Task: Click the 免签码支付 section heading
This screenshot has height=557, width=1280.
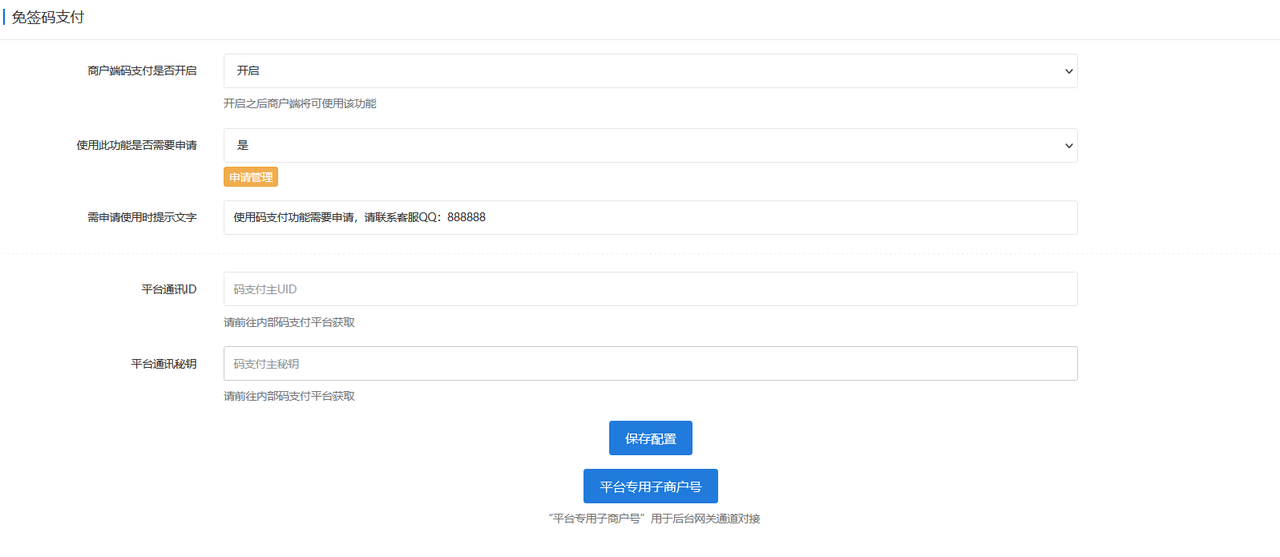Action: pos(48,17)
